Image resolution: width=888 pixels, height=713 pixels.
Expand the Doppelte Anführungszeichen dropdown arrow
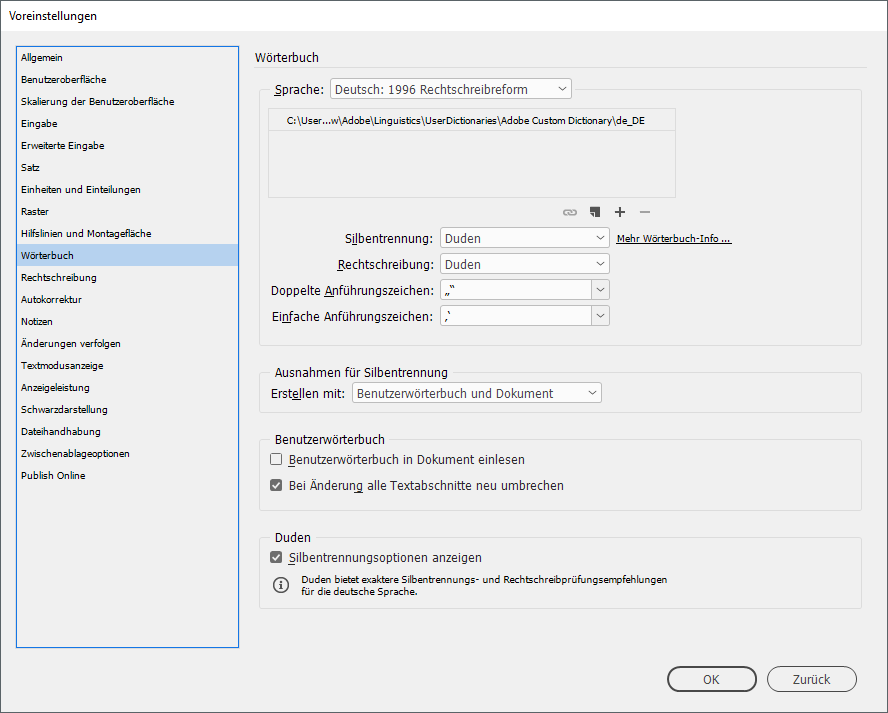[x=600, y=290]
